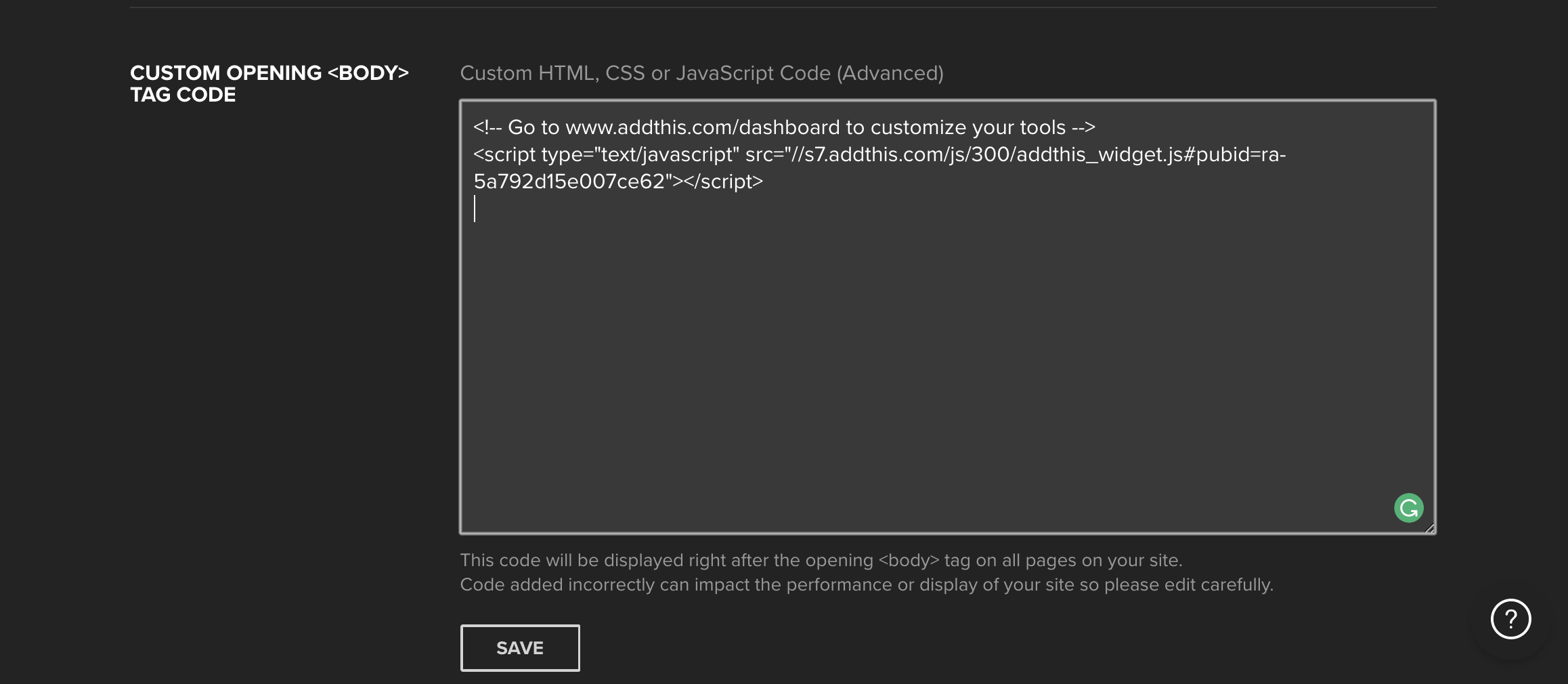Click the "text/javascript" type attribute value
Screen dimensions: 1568x684
tap(666, 154)
